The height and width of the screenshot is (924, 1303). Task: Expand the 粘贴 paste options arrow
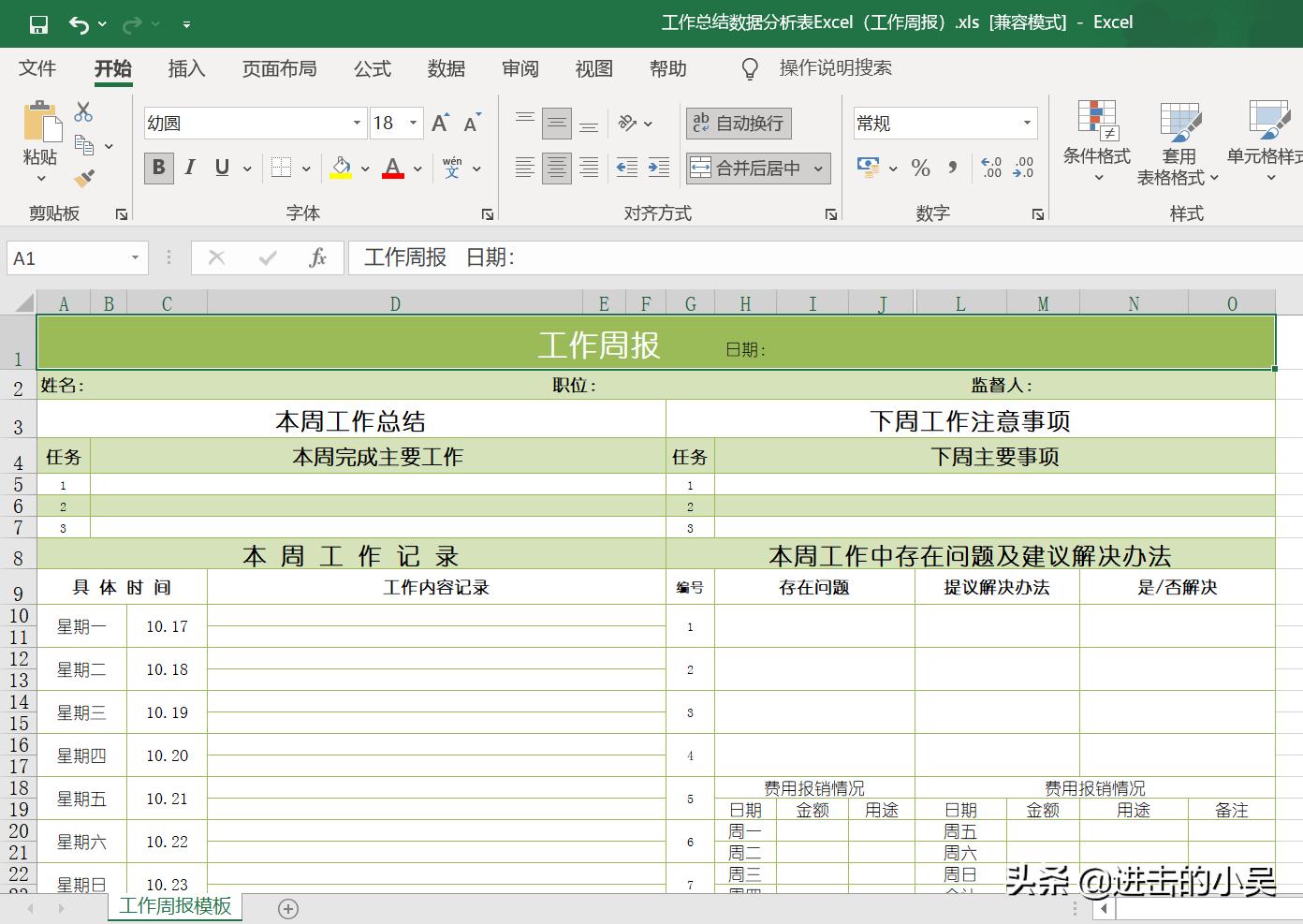point(40,179)
